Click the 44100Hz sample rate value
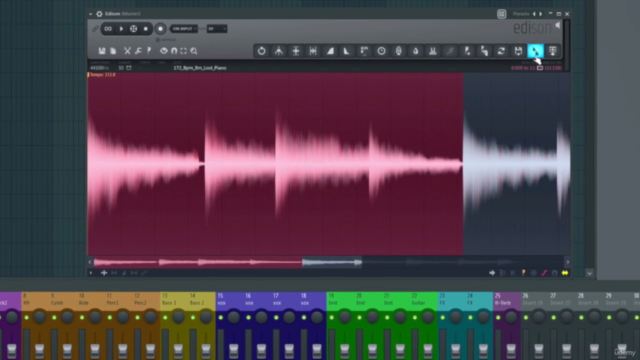The image size is (640, 360). (x=99, y=68)
